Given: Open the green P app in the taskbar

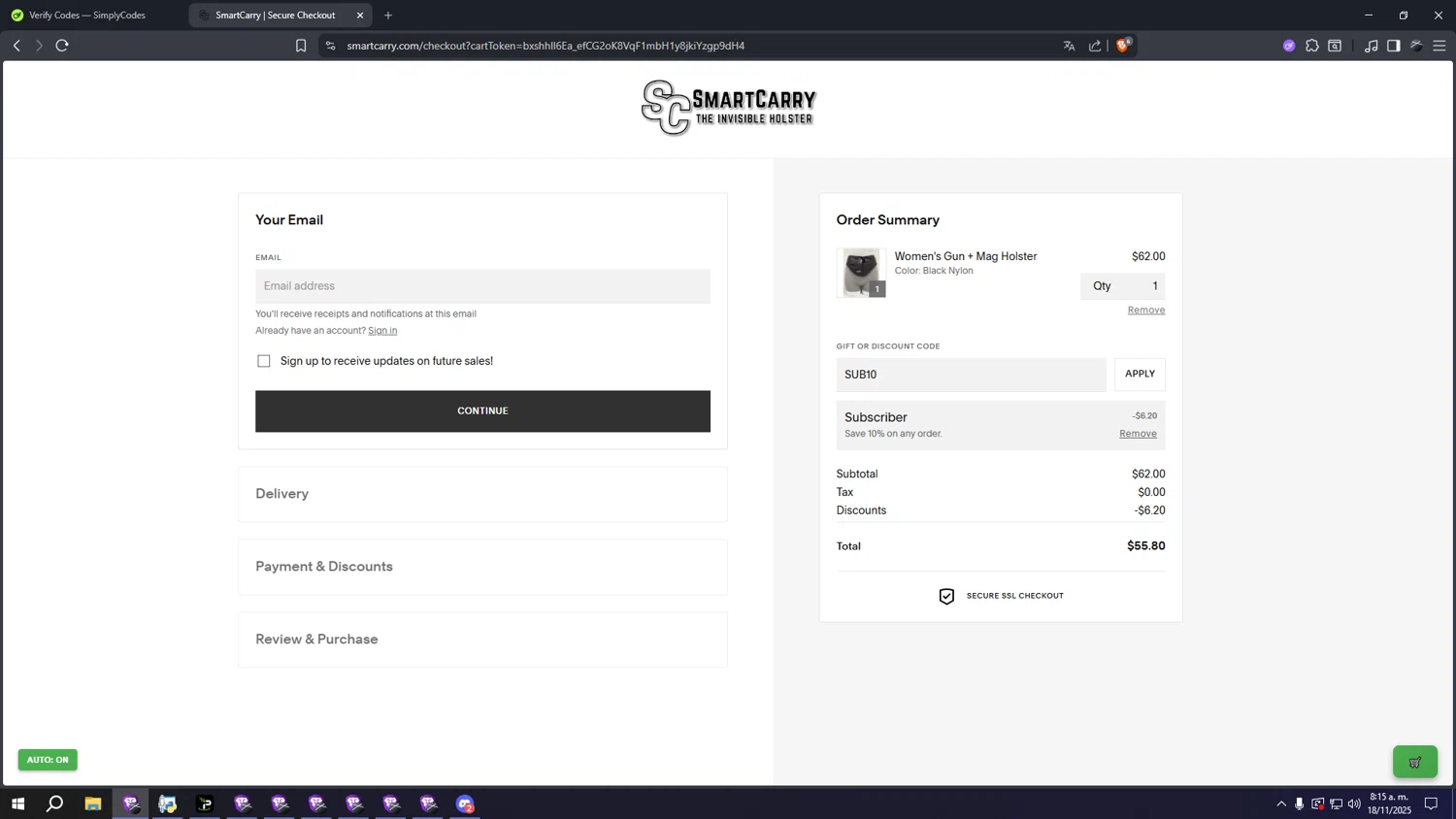Looking at the screenshot, I should point(205,803).
